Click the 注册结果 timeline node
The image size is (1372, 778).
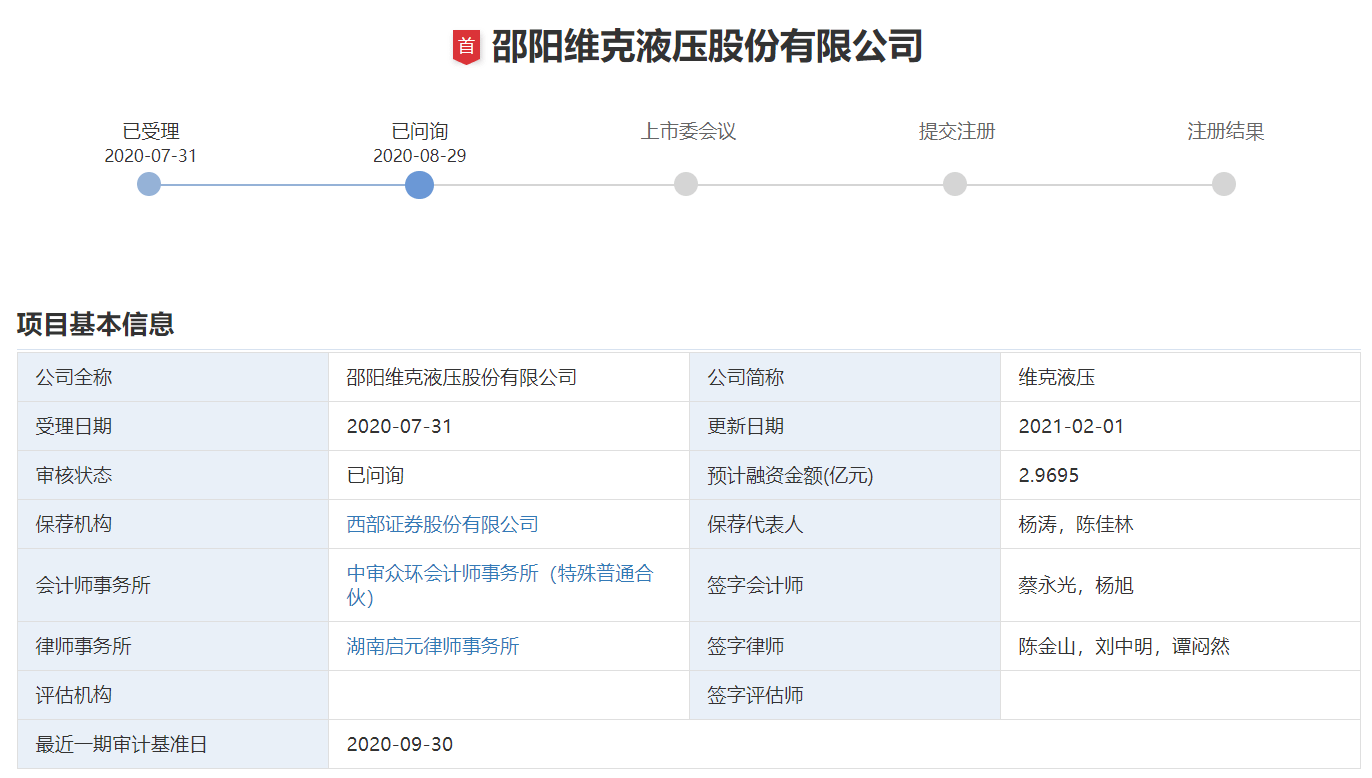(x=1224, y=184)
